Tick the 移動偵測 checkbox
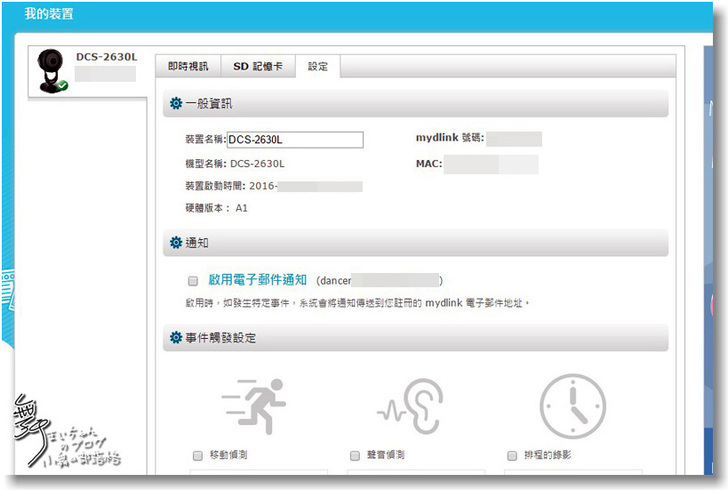This screenshot has height=490, width=728. tap(196, 455)
